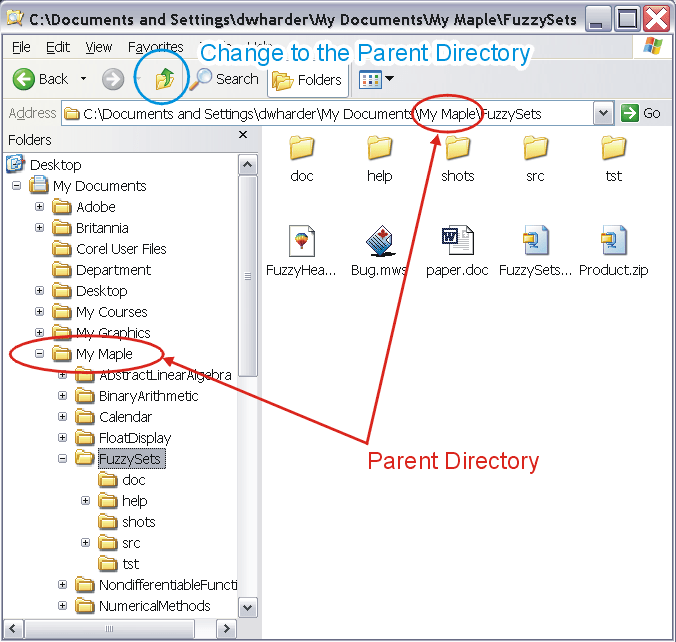Expand the Desktop subfolder node

coord(39,291)
